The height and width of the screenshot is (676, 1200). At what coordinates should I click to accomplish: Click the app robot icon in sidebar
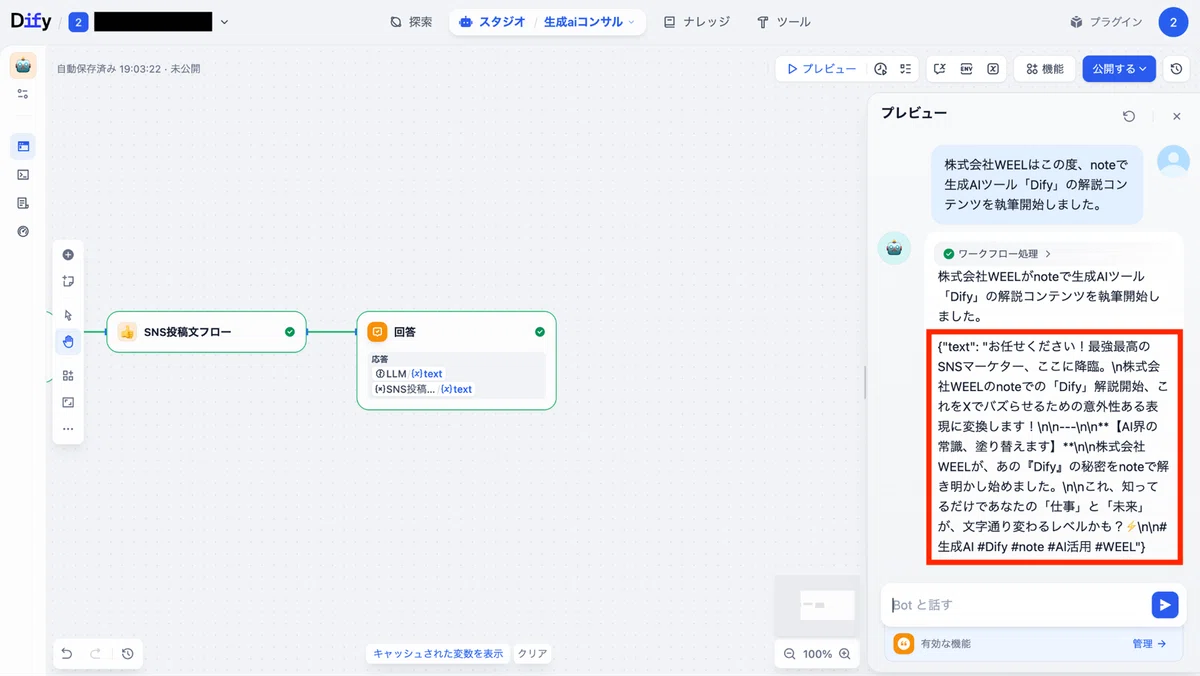(x=23, y=66)
